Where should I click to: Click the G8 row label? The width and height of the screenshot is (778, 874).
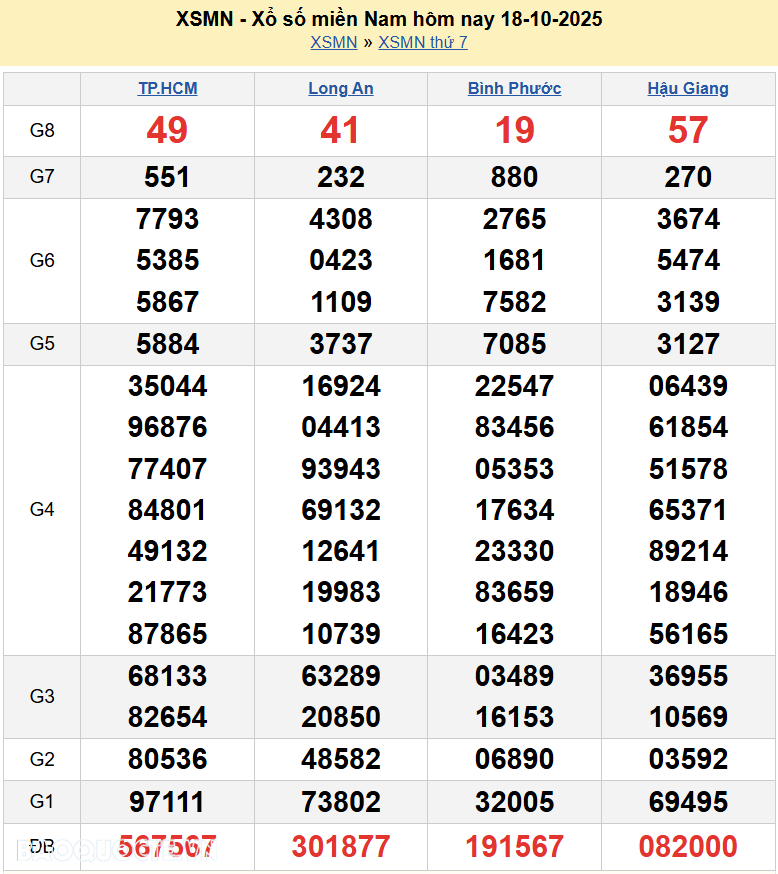(x=42, y=130)
